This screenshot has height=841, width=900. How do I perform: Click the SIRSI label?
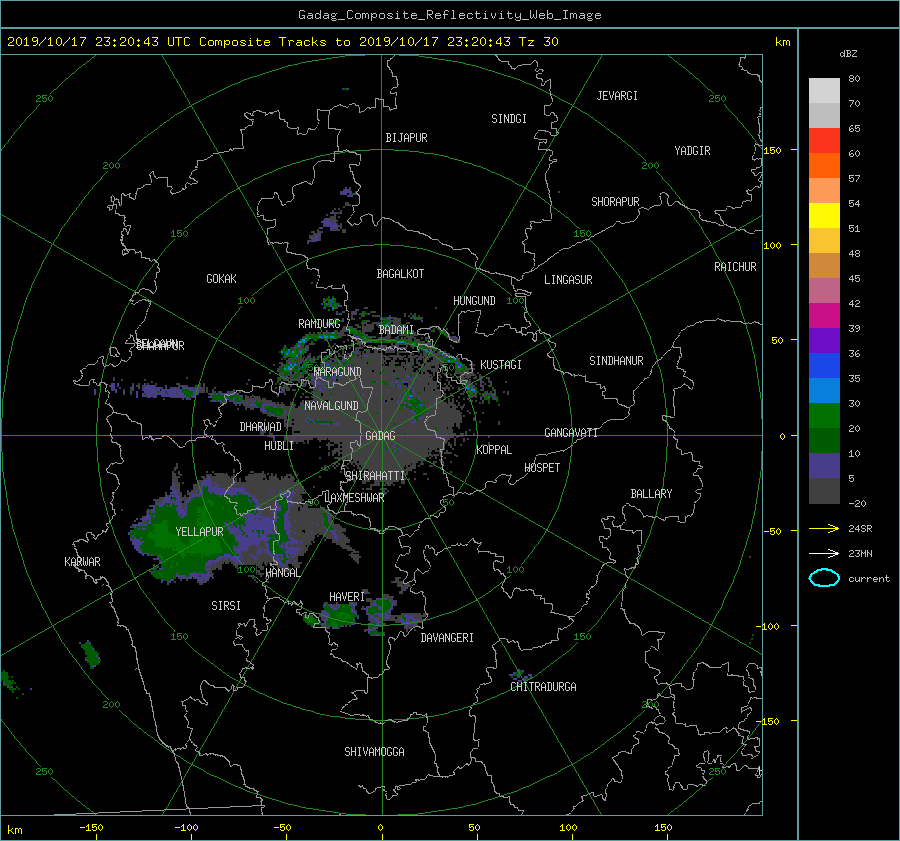226,606
